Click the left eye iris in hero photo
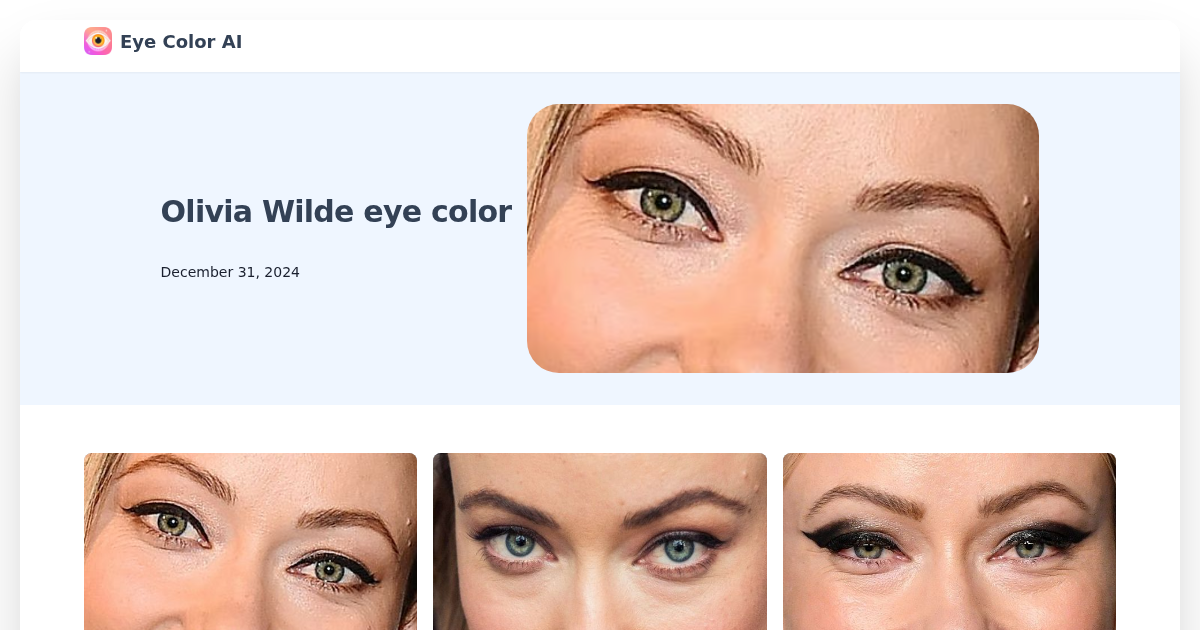 (x=662, y=204)
